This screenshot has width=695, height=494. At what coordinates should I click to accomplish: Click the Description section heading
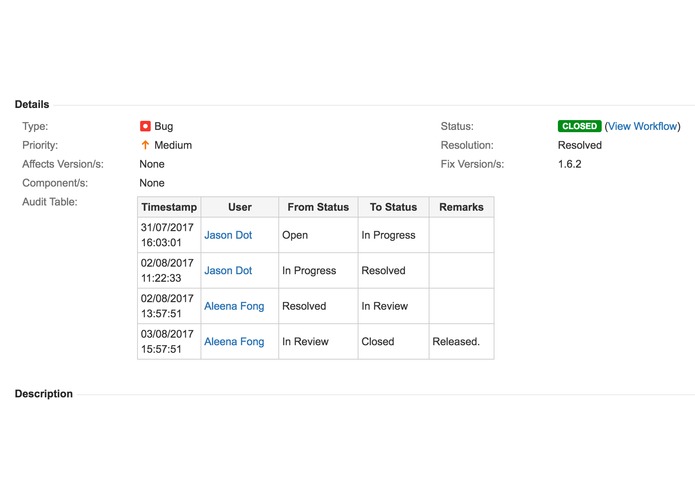click(43, 394)
